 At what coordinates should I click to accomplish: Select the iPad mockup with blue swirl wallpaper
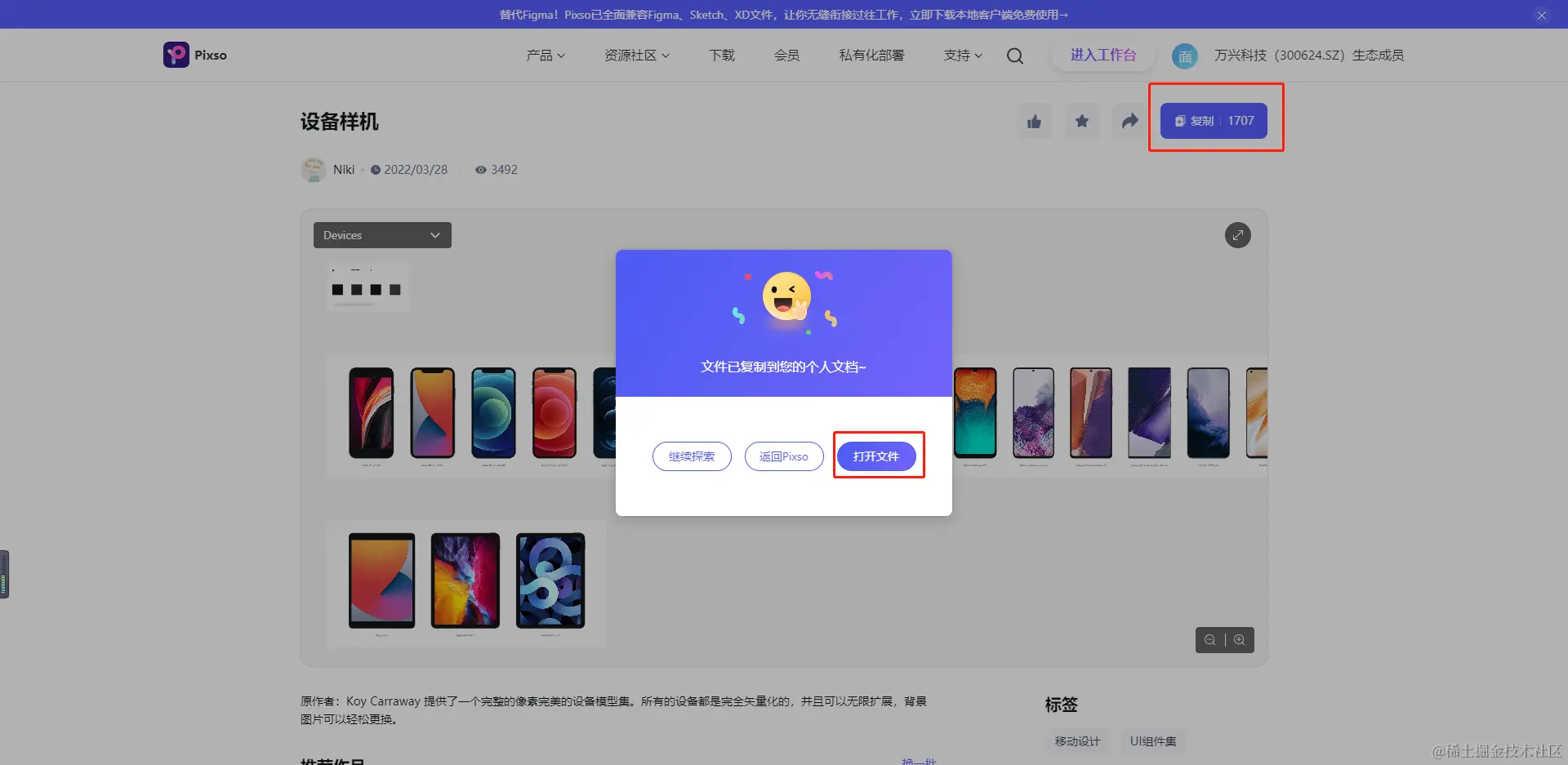point(550,580)
